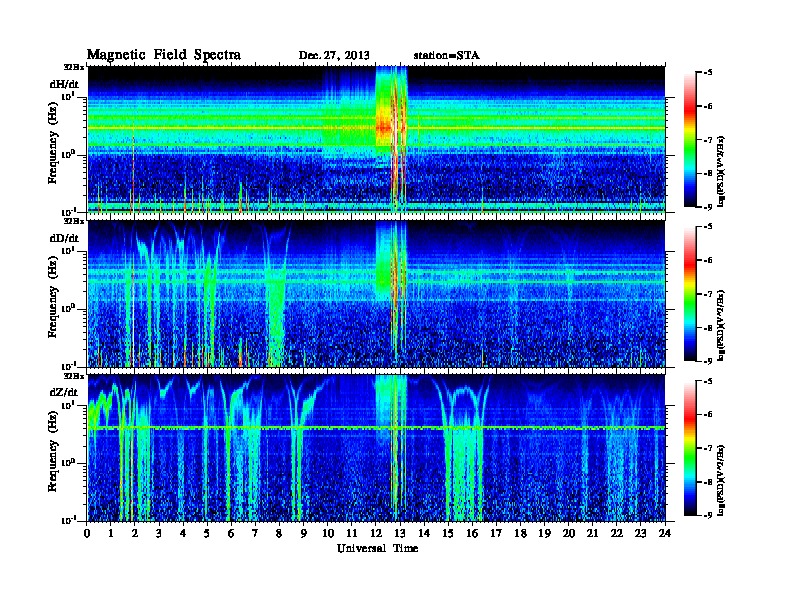Select the "dZ/dt" panel label
Image resolution: width=792 pixels, height=612 pixels.
click(x=64, y=392)
